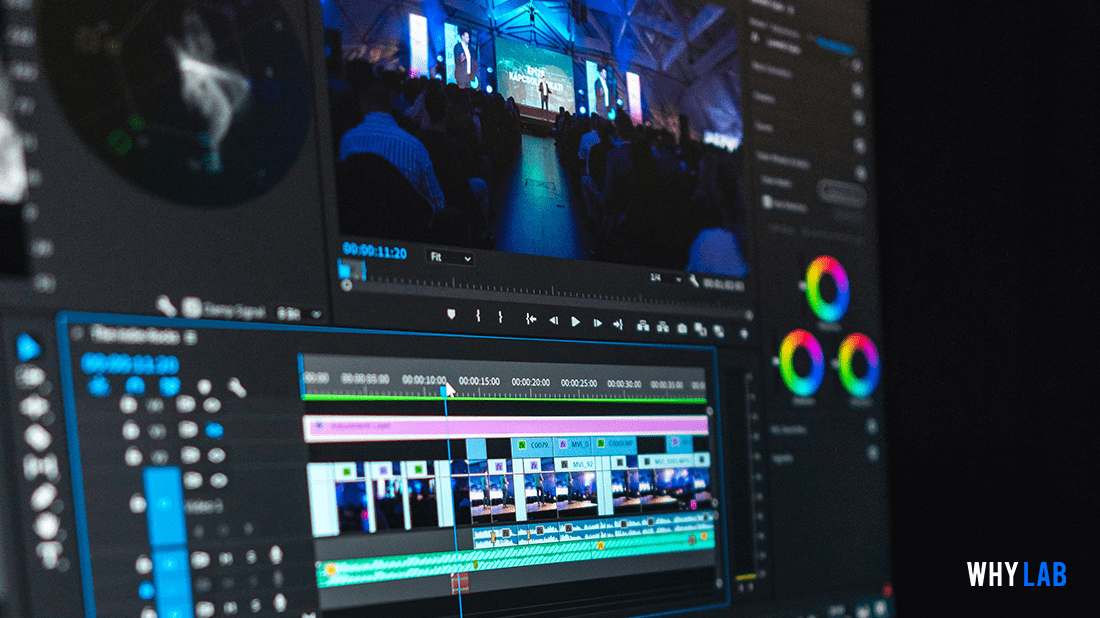Image resolution: width=1100 pixels, height=618 pixels.
Task: Step forward one frame
Action: point(597,322)
